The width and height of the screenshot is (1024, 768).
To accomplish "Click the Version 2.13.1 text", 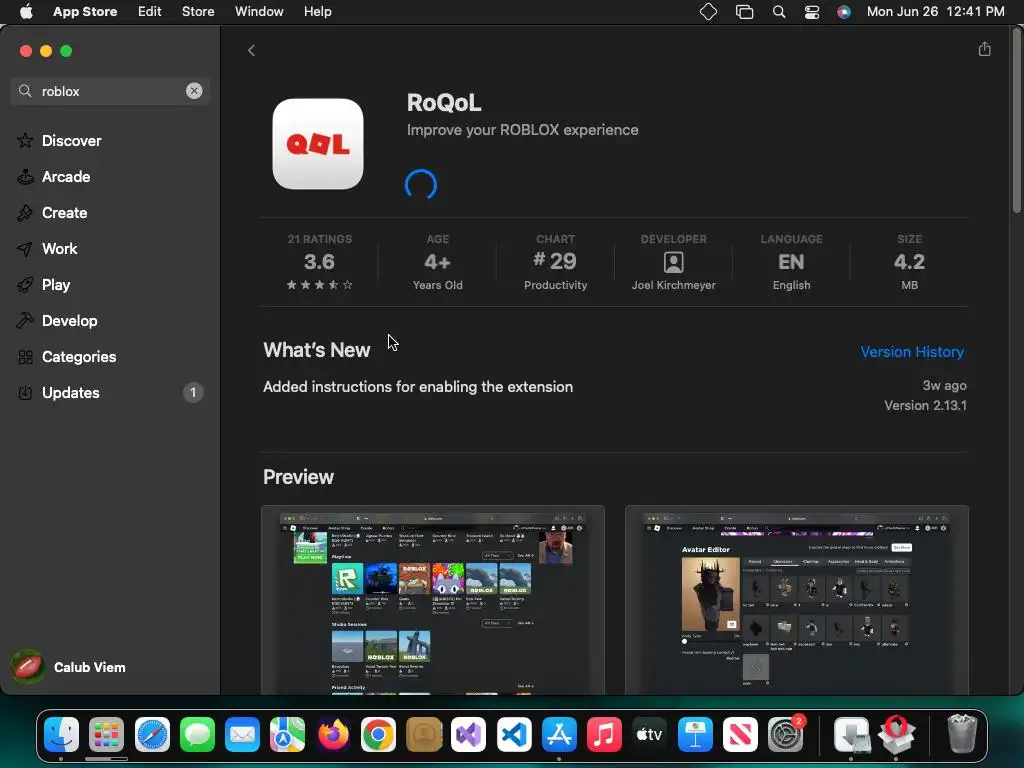I will (x=925, y=406).
